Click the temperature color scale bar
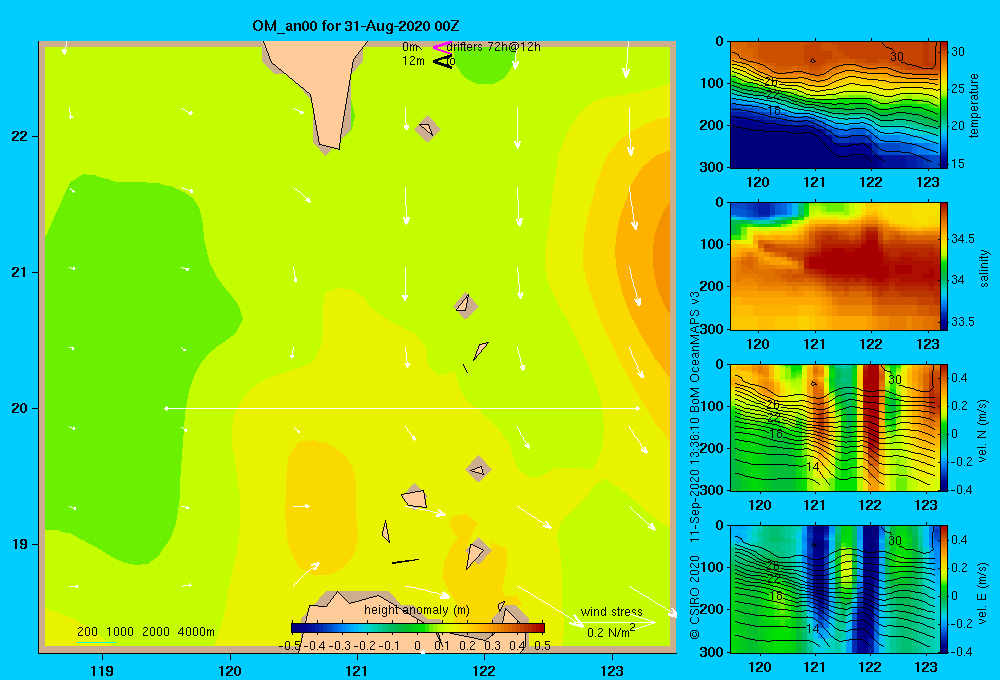 pyautogui.click(x=944, y=105)
